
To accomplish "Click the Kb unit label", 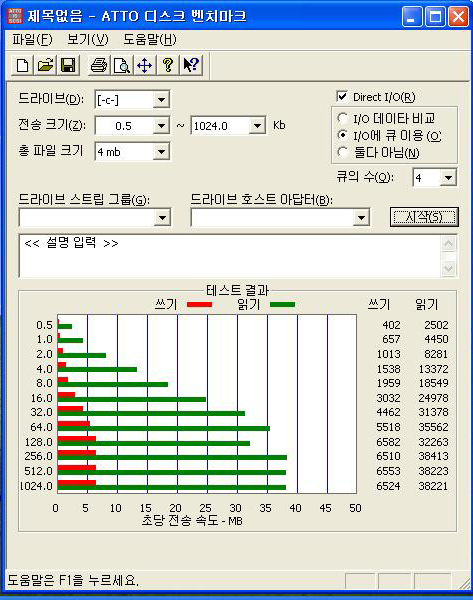I will click(x=279, y=125).
